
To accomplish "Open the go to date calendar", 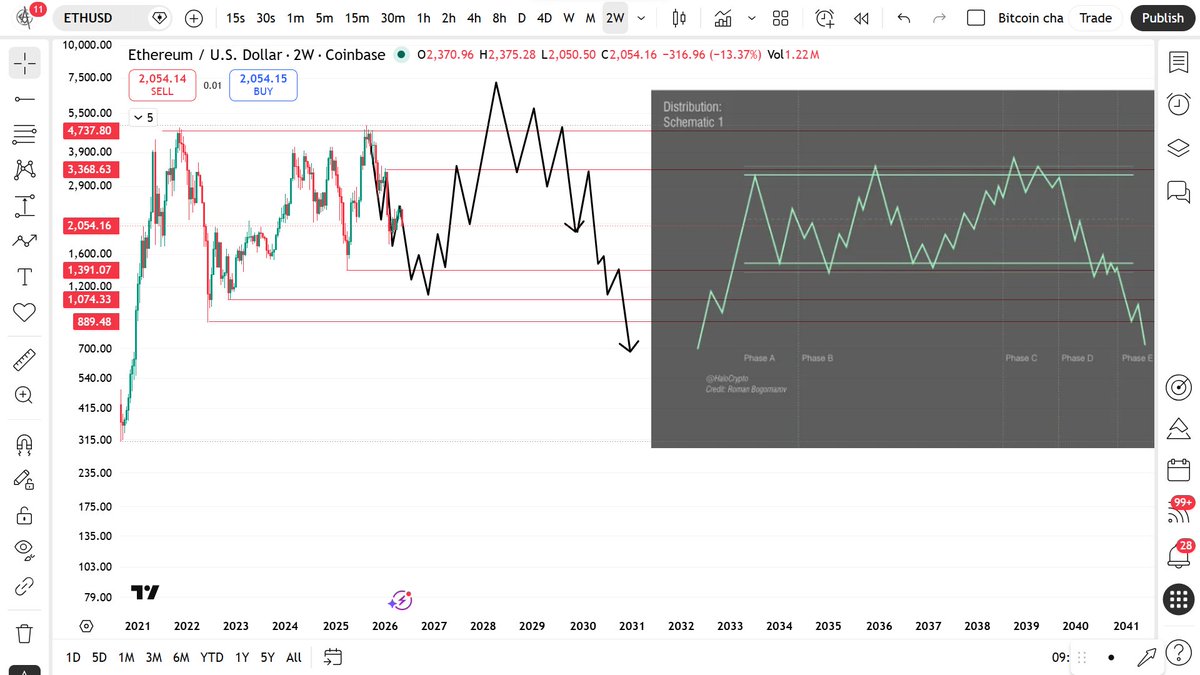I will pyautogui.click(x=333, y=657).
